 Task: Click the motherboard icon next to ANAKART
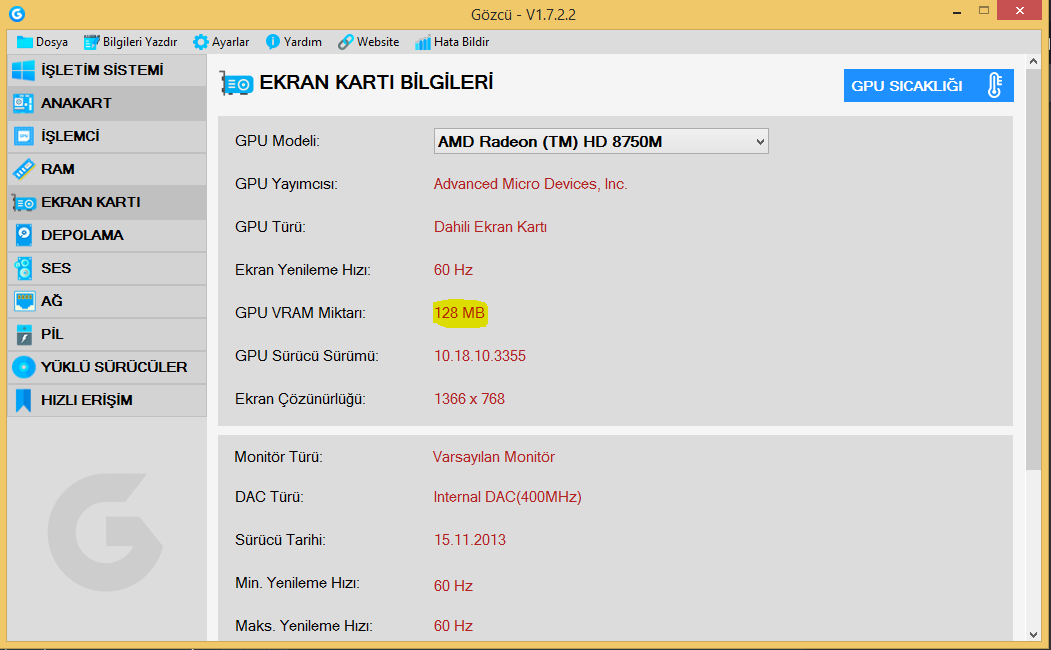[23, 103]
